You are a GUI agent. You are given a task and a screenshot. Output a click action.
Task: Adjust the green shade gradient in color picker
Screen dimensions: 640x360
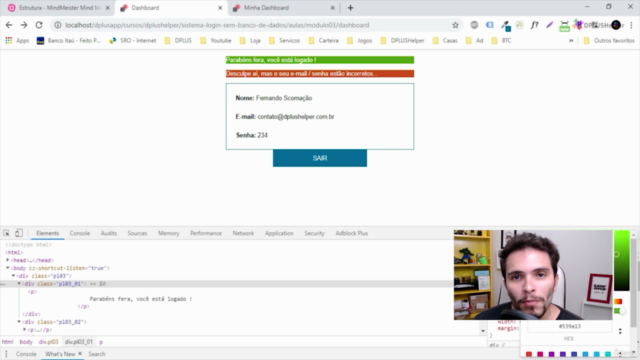621,260
